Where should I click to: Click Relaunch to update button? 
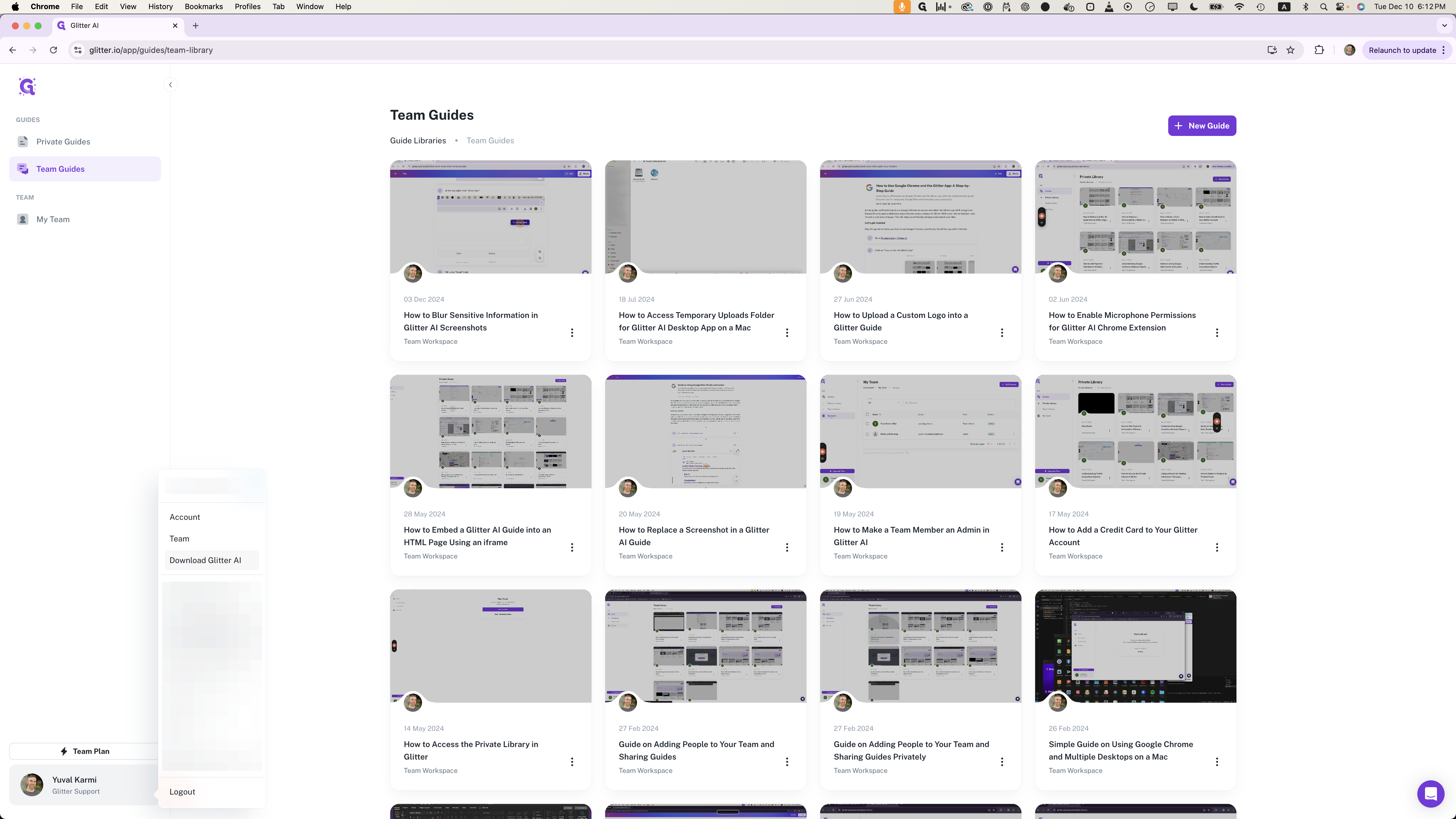pyautogui.click(x=1402, y=50)
